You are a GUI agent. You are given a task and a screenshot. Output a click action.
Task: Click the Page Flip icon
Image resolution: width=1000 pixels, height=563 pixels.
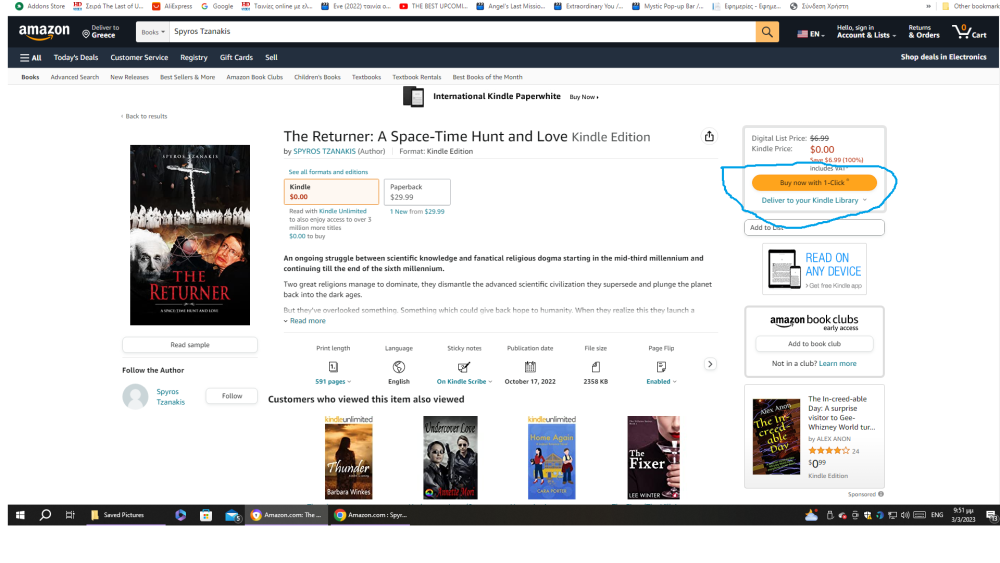pyautogui.click(x=661, y=367)
